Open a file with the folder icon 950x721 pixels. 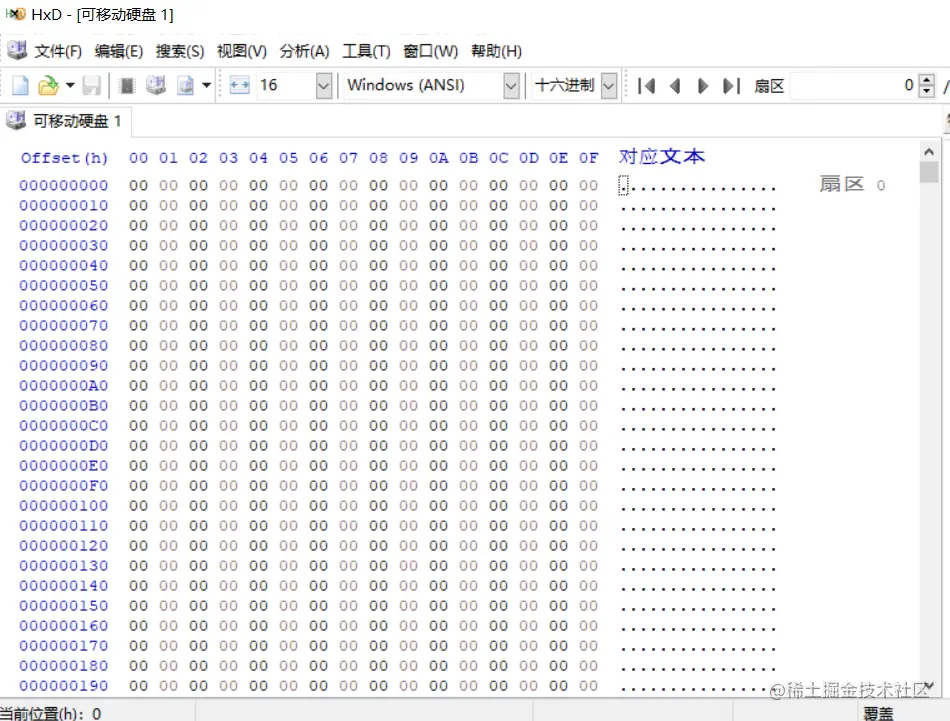(48, 85)
